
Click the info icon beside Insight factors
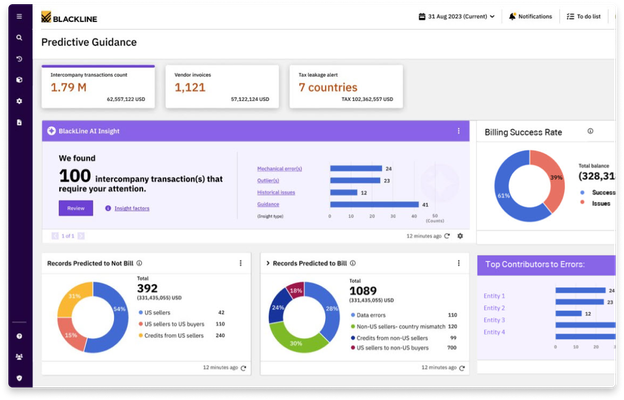(x=108, y=208)
